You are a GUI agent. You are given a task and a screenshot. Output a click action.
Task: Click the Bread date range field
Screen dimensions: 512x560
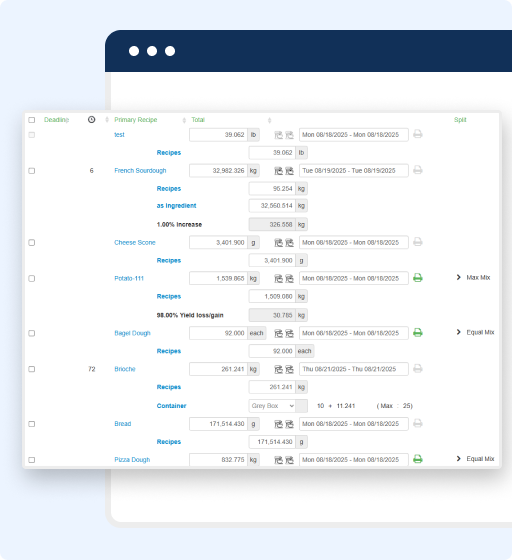coord(354,424)
